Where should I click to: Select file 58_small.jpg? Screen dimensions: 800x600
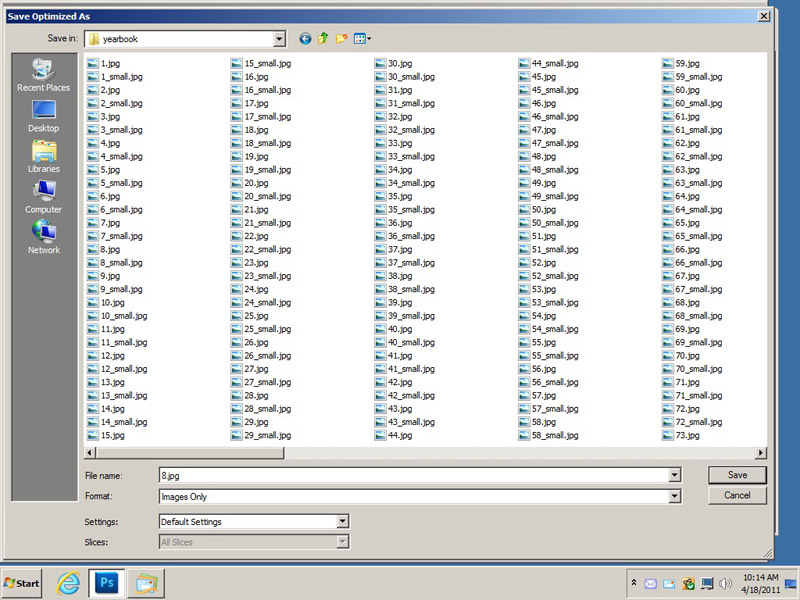548,435
